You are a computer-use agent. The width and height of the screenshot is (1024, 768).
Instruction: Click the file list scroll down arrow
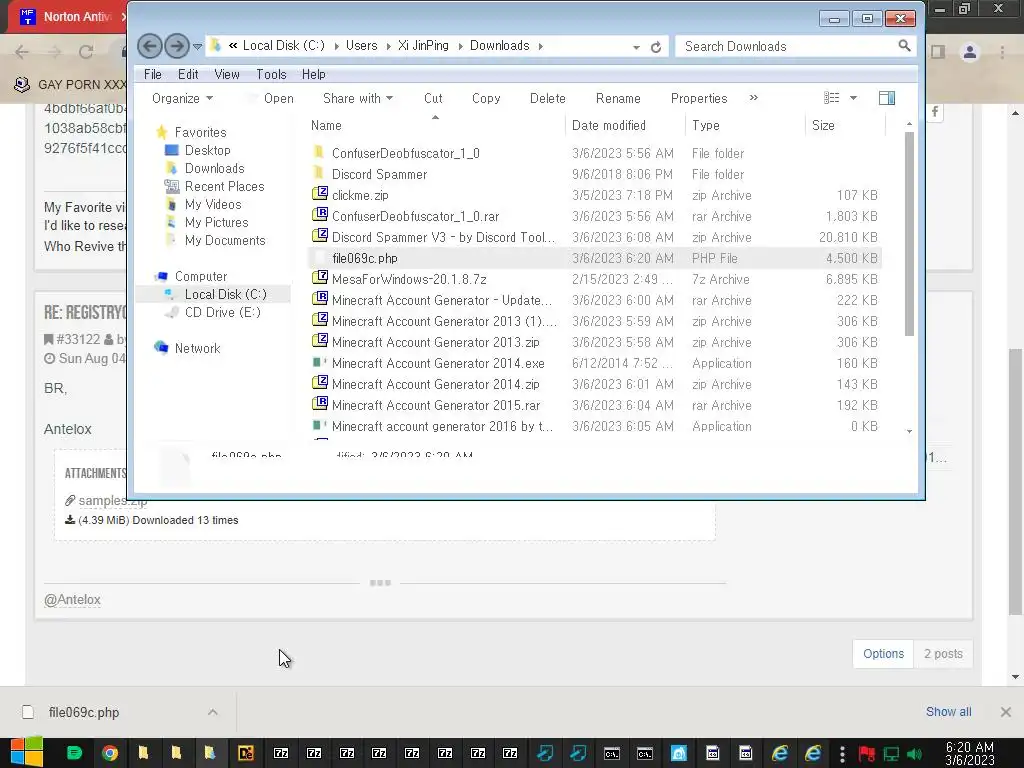[909, 432]
